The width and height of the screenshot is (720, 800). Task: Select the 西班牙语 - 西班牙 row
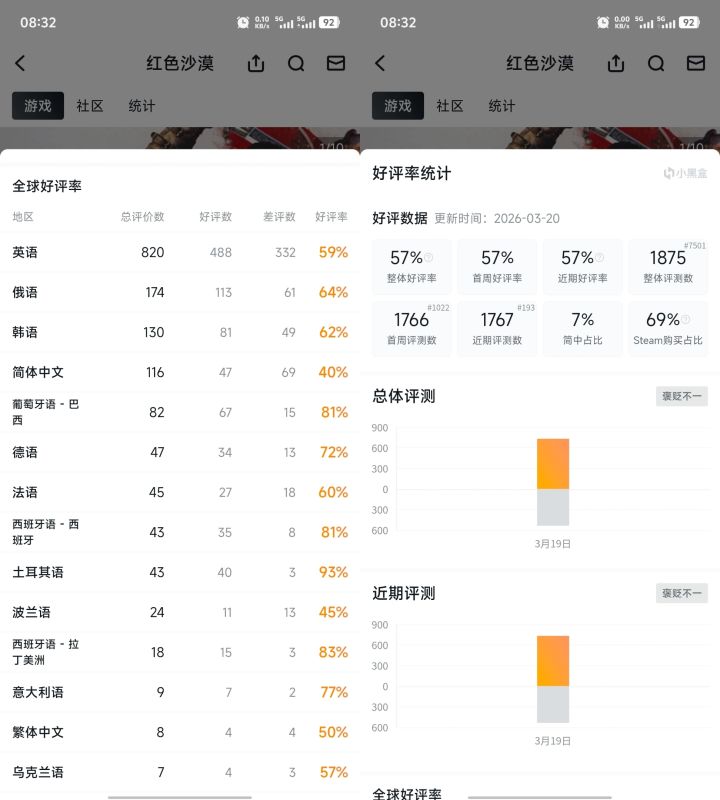pyautogui.click(x=180, y=532)
